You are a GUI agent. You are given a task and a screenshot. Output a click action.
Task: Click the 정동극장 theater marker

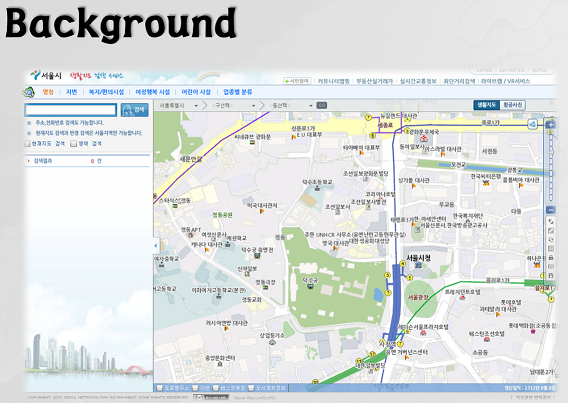pos(266,287)
